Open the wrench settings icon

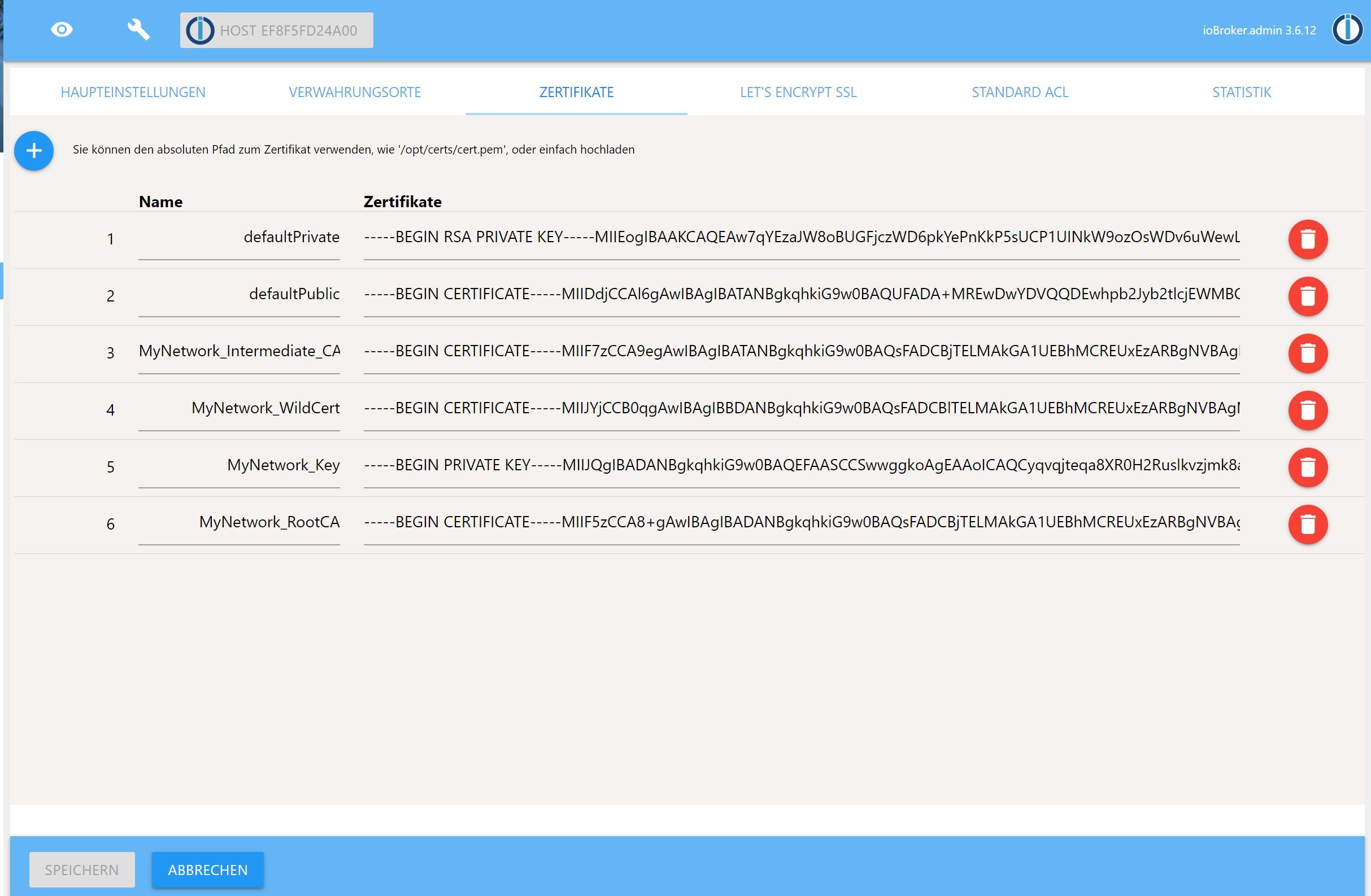click(138, 29)
